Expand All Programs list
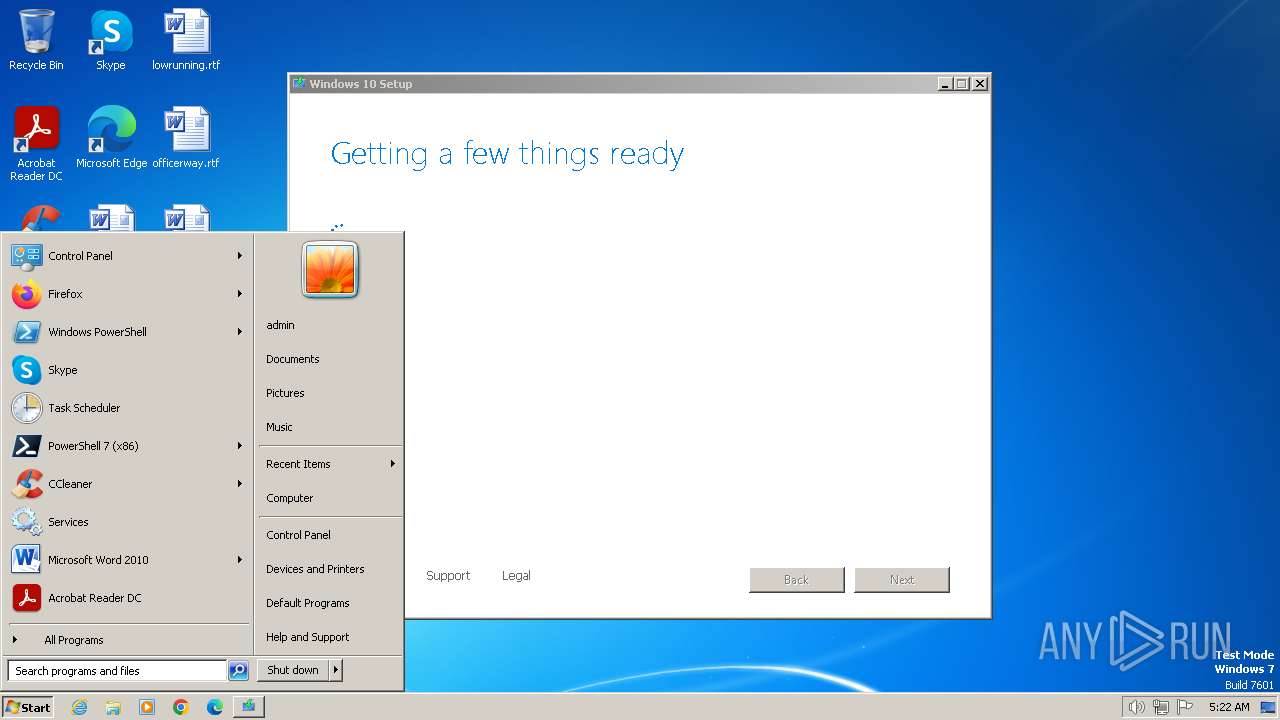The height and width of the screenshot is (720, 1280). click(128, 640)
